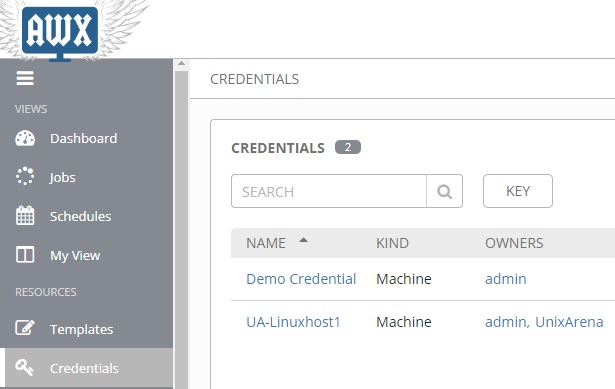Toggle the hamburger sidebar menu
615x389 pixels.
click(25, 78)
